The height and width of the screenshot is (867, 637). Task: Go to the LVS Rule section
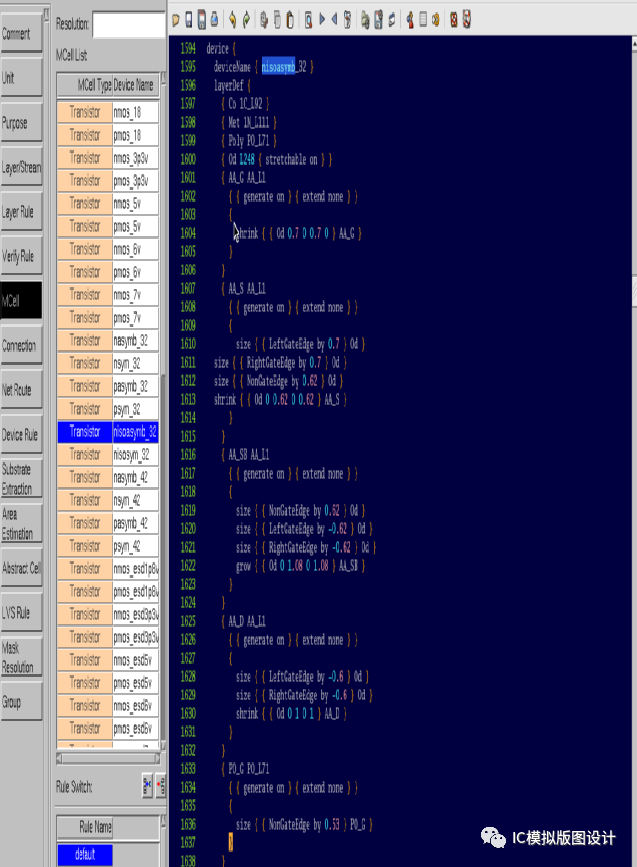(21, 613)
